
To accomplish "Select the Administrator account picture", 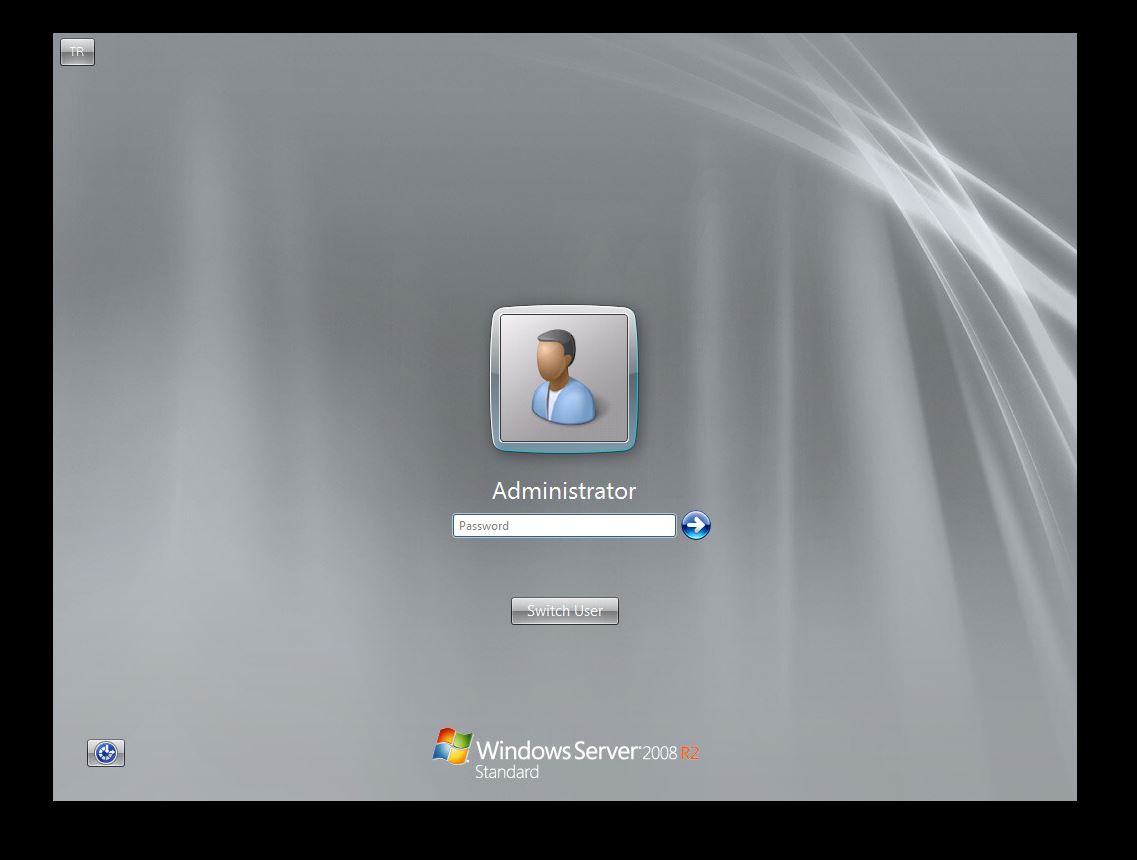I will [x=564, y=379].
